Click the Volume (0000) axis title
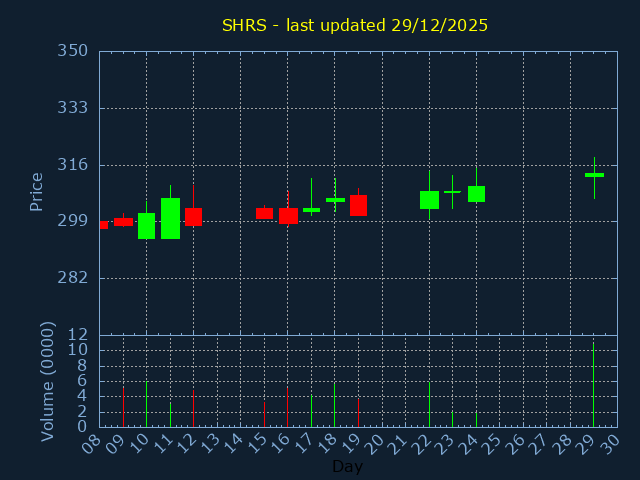The width and height of the screenshot is (640, 480). [47, 381]
